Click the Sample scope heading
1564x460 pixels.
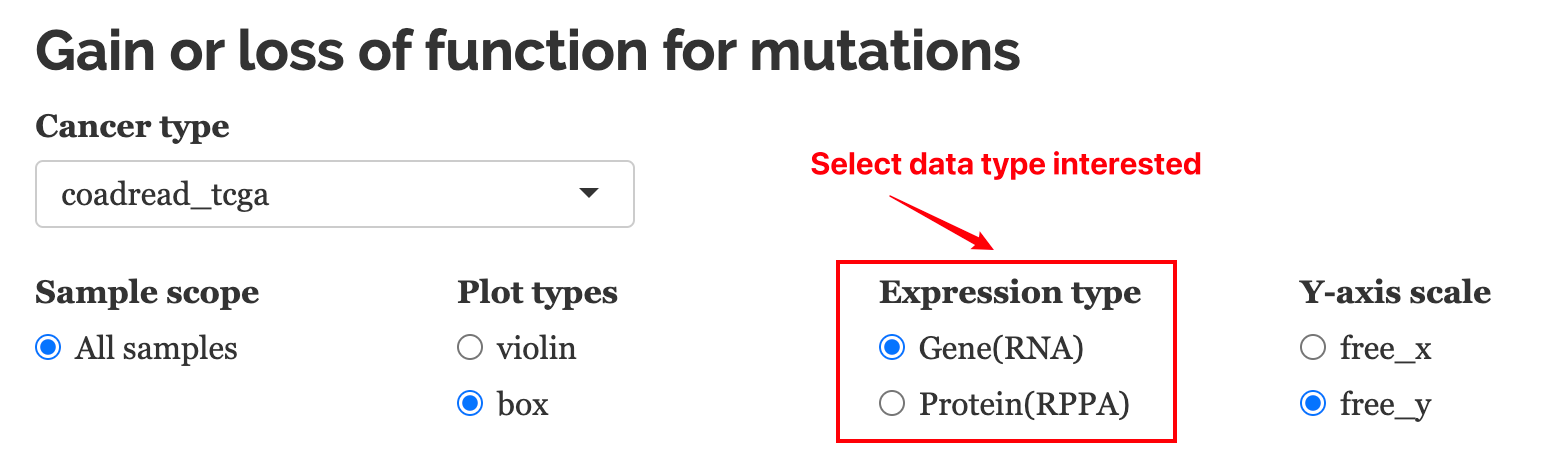coord(147,293)
